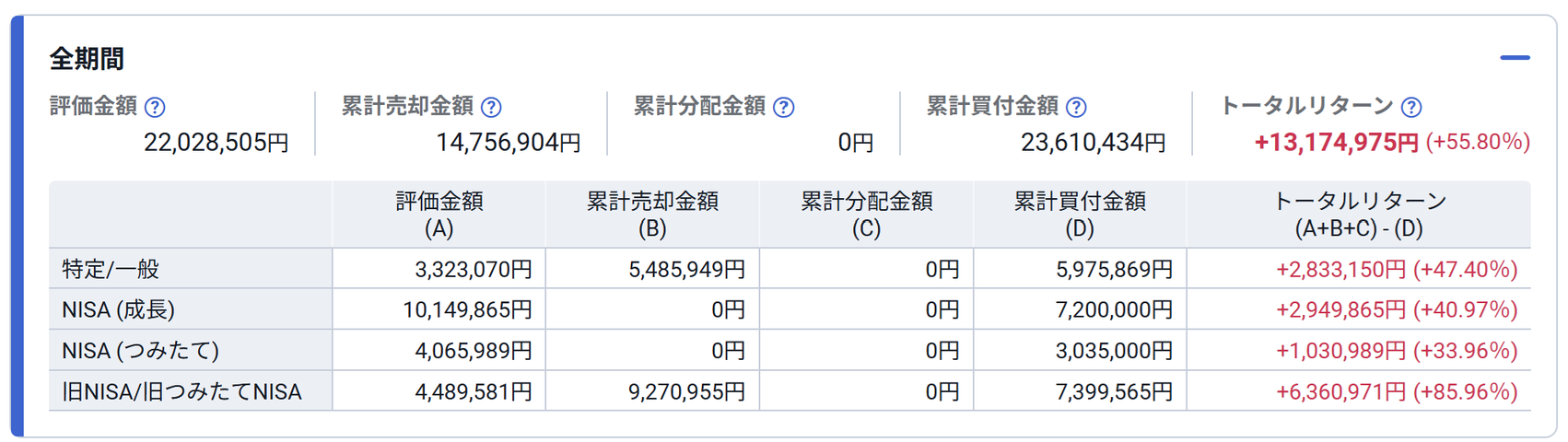Open help icon next to 評価金額
Image resolution: width=1568 pixels, height=442 pixels.
[155, 108]
